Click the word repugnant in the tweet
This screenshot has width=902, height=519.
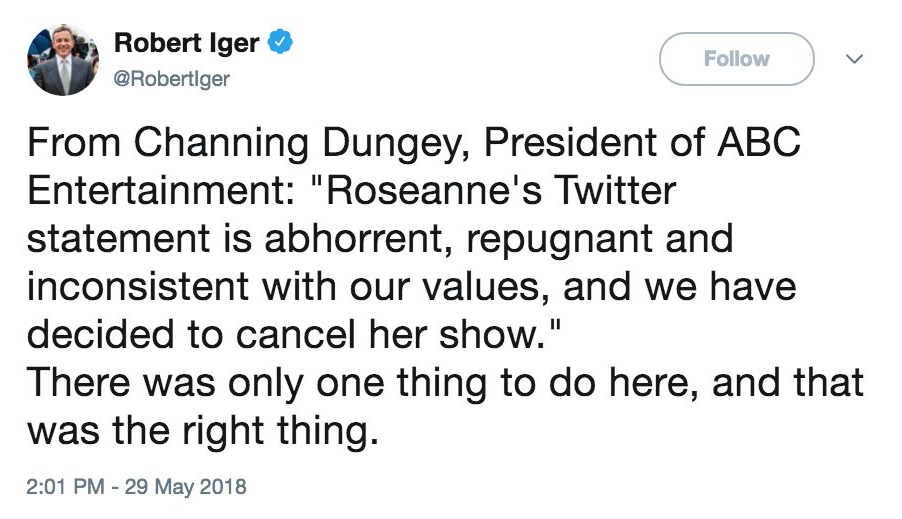point(559,241)
